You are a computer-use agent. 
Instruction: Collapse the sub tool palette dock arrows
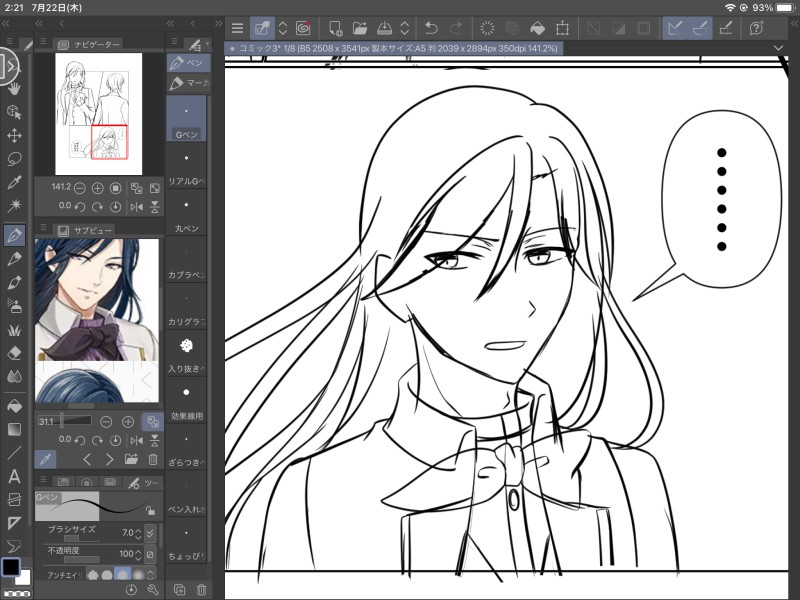point(170,23)
